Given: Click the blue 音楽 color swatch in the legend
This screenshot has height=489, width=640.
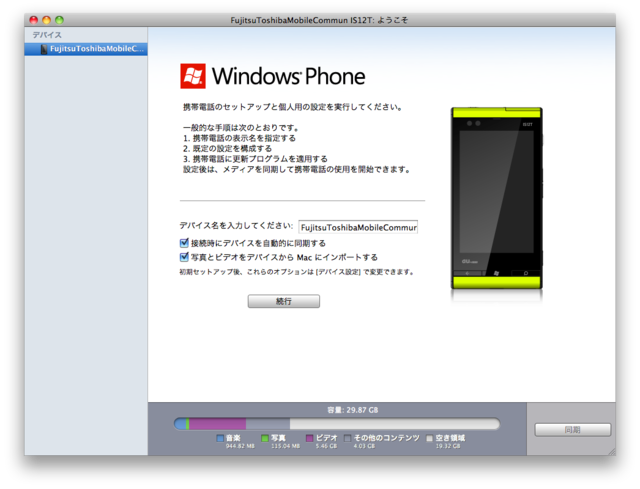Looking at the screenshot, I should click(x=220, y=438).
